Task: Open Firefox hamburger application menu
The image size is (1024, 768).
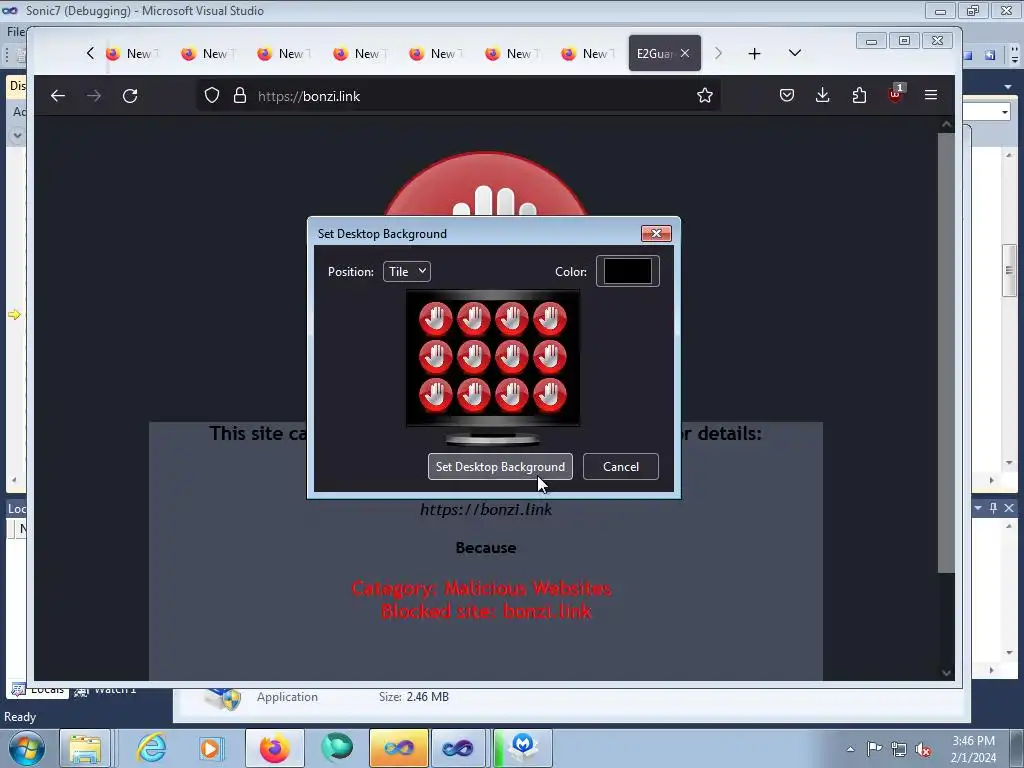Action: pos(931,95)
